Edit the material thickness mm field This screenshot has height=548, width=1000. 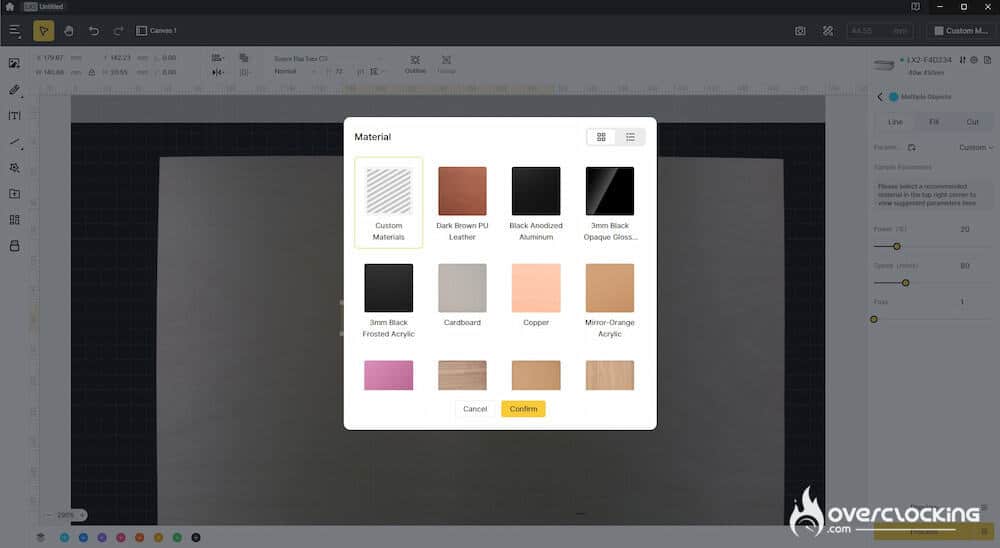879,31
